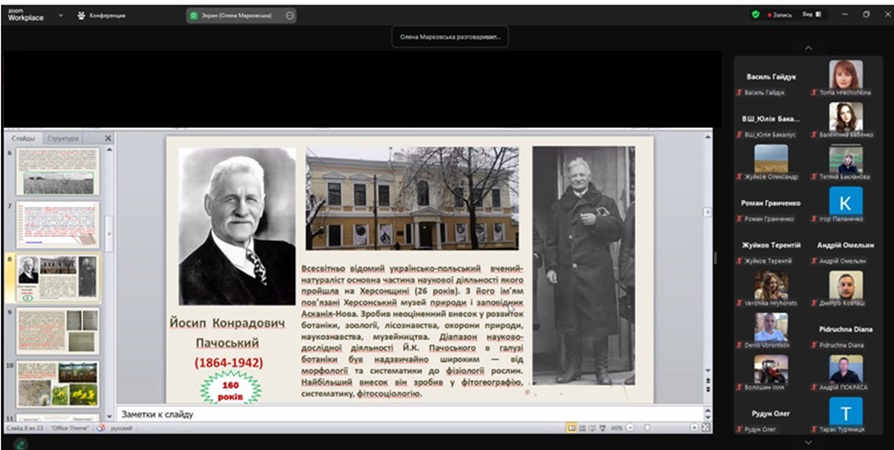Click slide editor scroll up arrow

click(708, 137)
